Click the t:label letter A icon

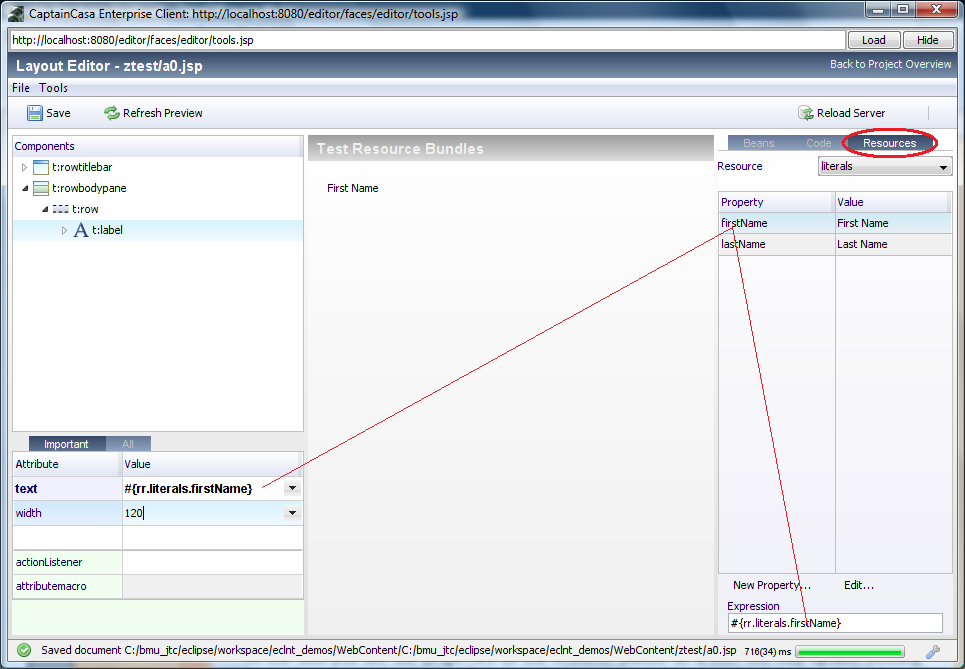point(81,230)
